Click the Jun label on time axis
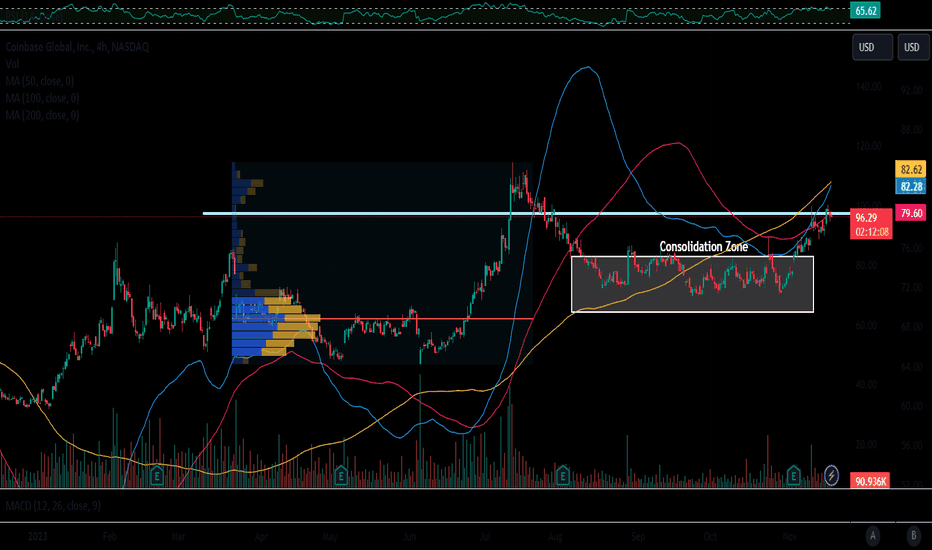932x550 pixels. (x=410, y=536)
